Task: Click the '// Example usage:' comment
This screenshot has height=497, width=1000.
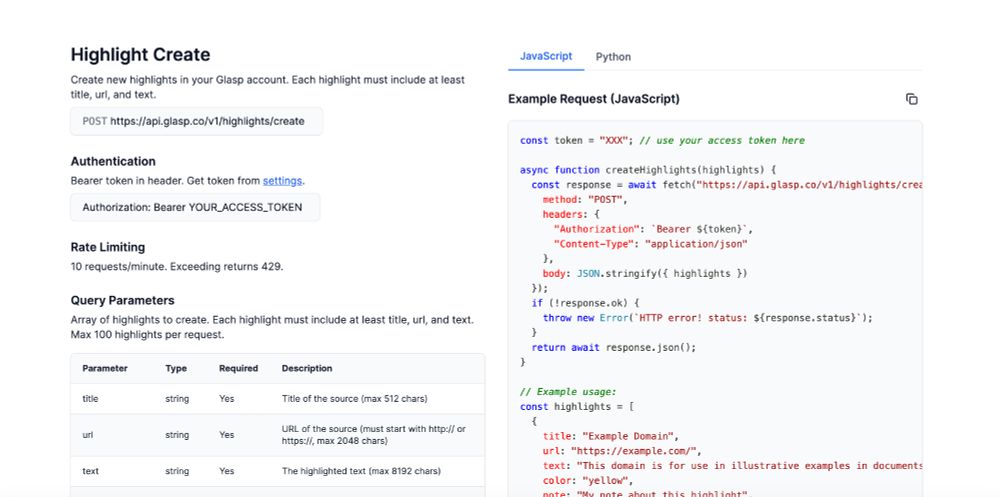Action: pos(568,392)
